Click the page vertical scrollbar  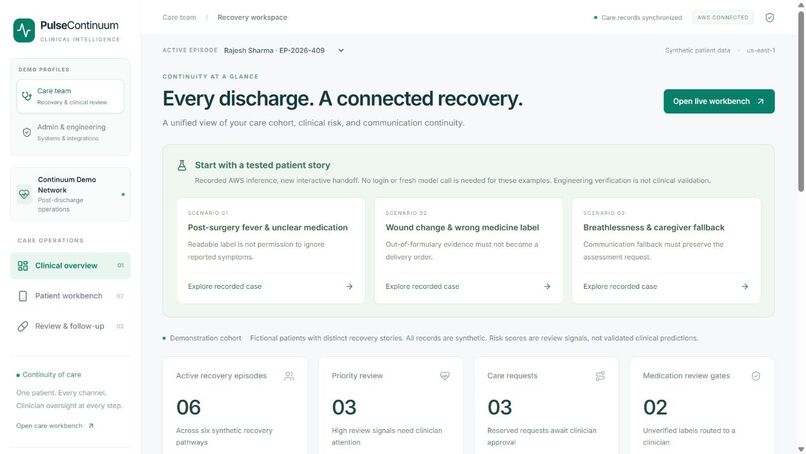click(x=801, y=100)
